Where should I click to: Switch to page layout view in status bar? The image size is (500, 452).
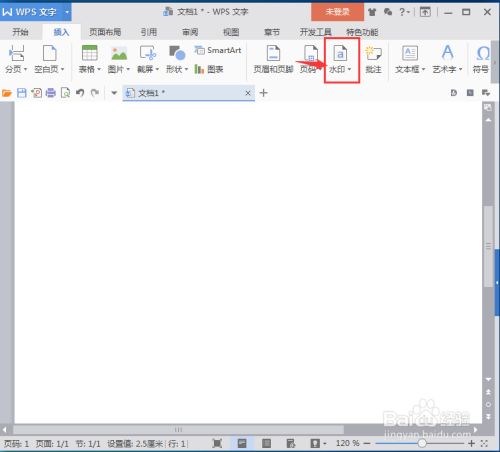click(x=242, y=443)
